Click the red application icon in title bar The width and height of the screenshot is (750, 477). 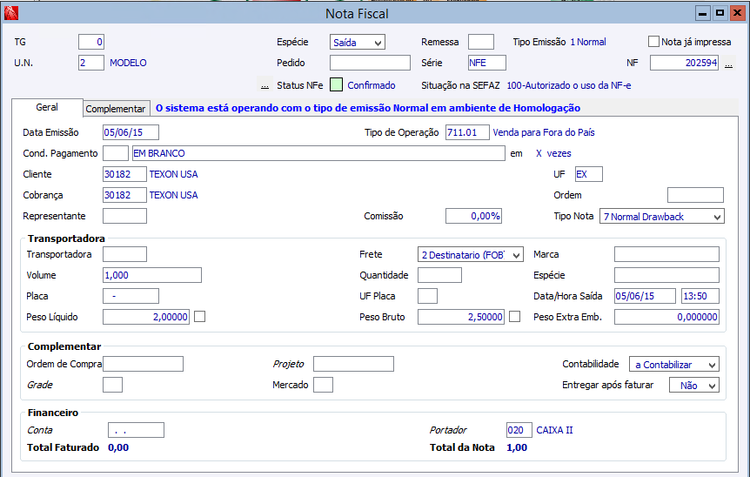[10, 13]
